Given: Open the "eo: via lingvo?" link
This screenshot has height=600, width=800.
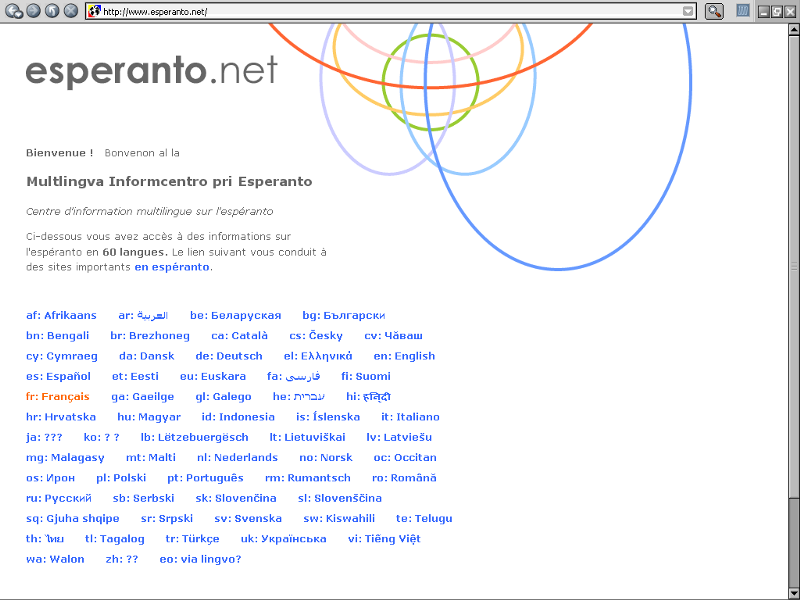Looking at the screenshot, I should point(200,559).
